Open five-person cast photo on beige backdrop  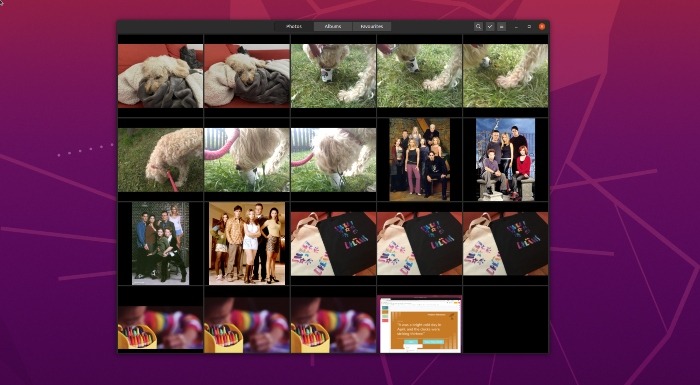(x=247, y=243)
